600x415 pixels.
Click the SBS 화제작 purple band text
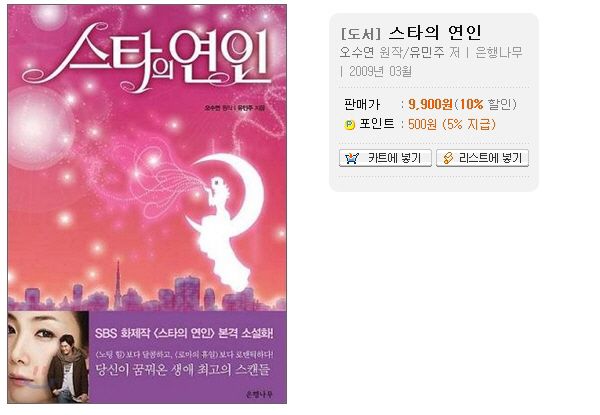point(184,333)
